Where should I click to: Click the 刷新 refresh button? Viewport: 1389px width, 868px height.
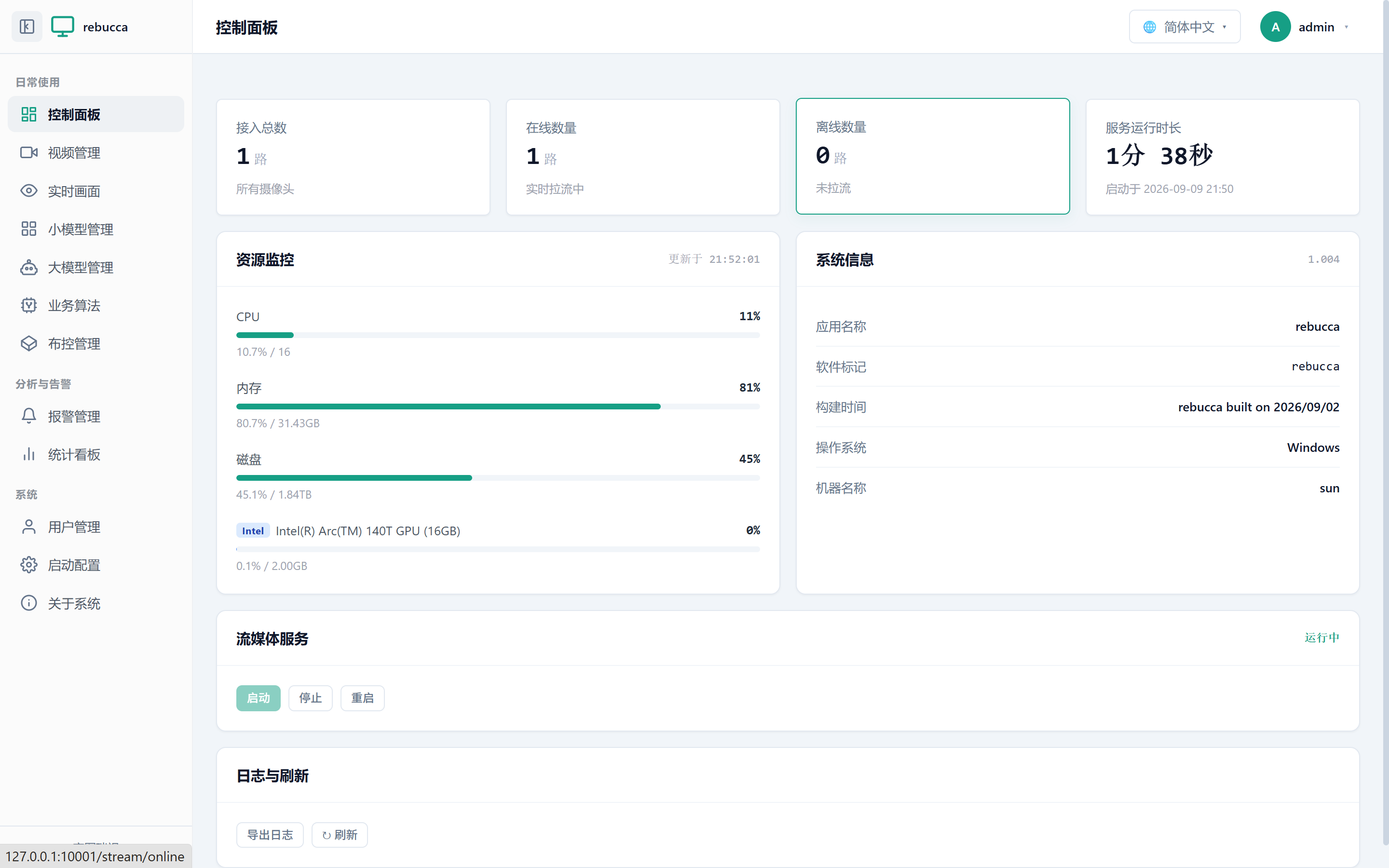click(x=339, y=834)
